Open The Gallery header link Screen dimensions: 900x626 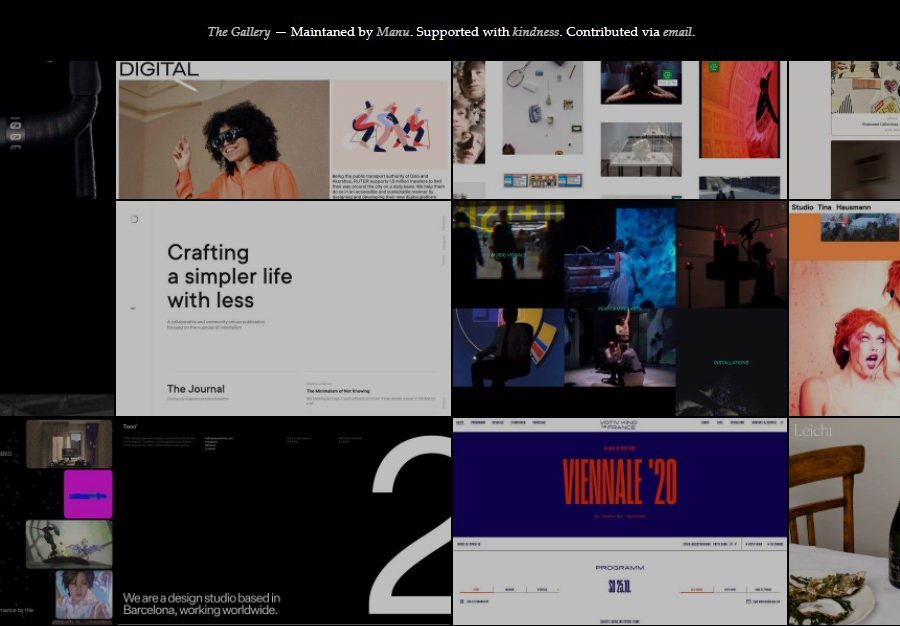(238, 32)
